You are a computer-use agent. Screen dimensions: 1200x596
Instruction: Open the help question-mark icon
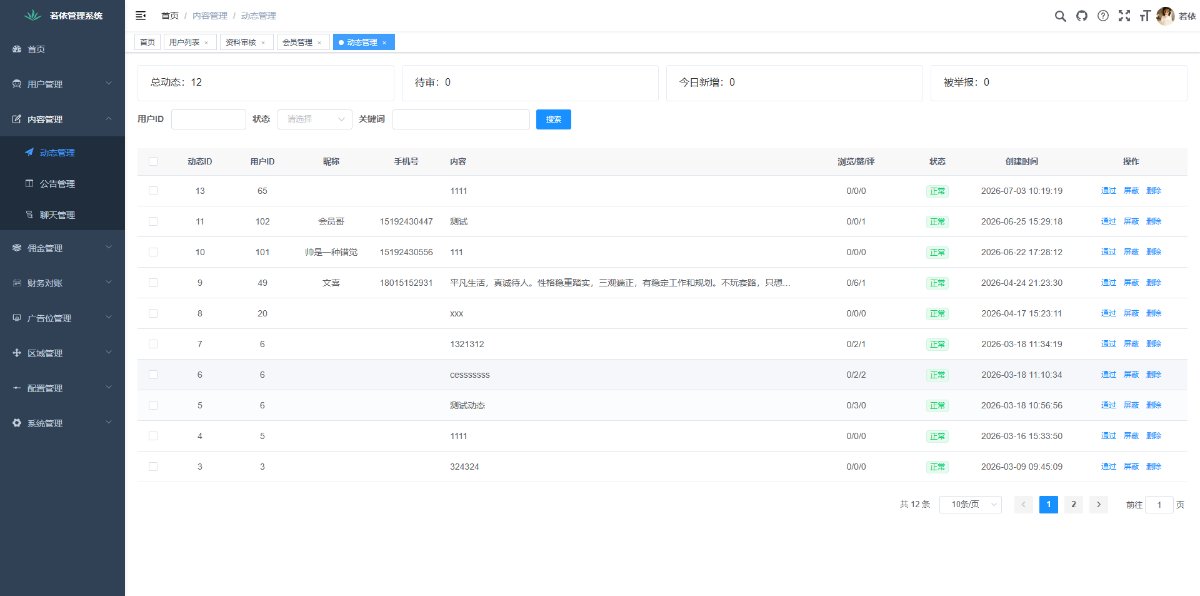point(1103,16)
